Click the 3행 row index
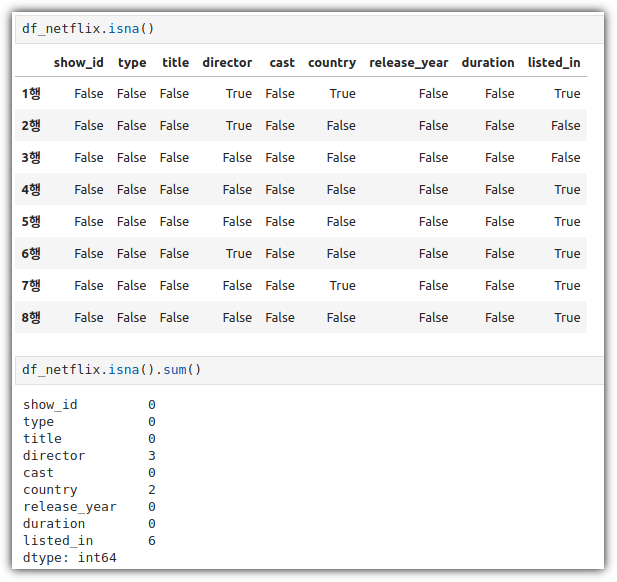The width and height of the screenshot is (617, 582). (31, 157)
